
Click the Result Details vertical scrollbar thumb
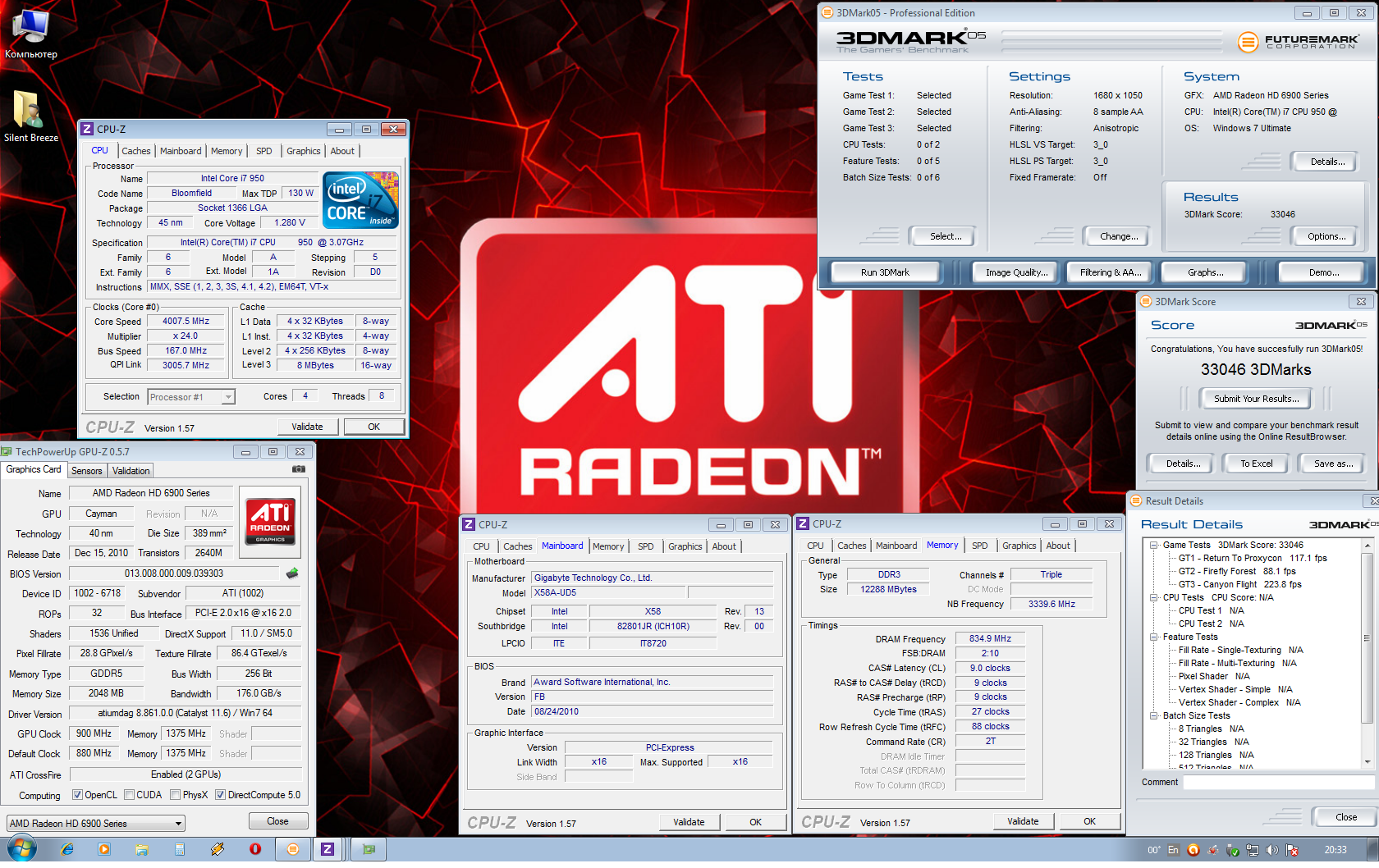[x=1367, y=637]
